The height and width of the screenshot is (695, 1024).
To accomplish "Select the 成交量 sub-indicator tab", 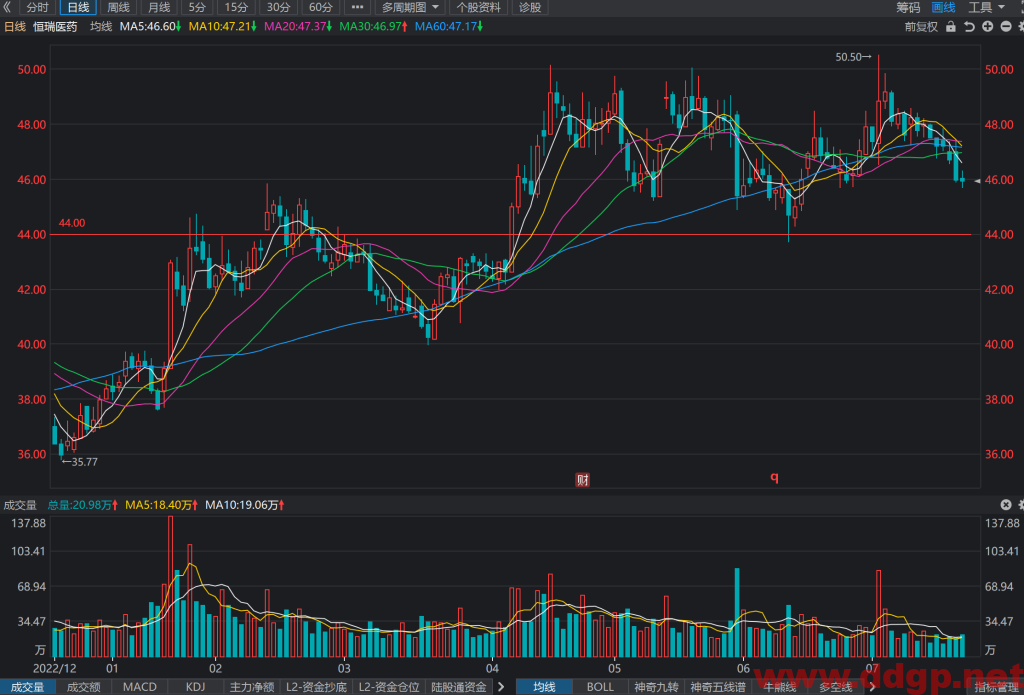I will point(27,687).
